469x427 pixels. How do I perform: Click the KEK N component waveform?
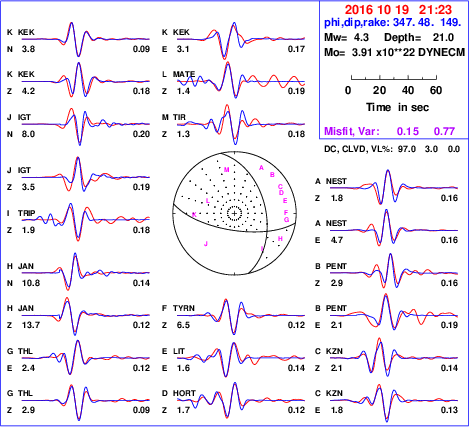click(x=86, y=39)
